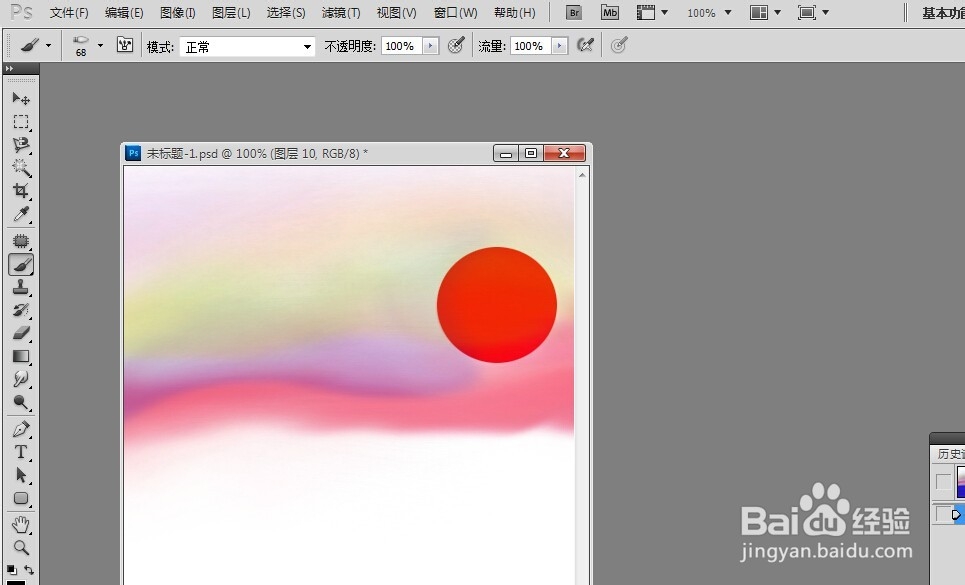
Task: Open the blend mode dropdown showing 正常
Action: [247, 47]
